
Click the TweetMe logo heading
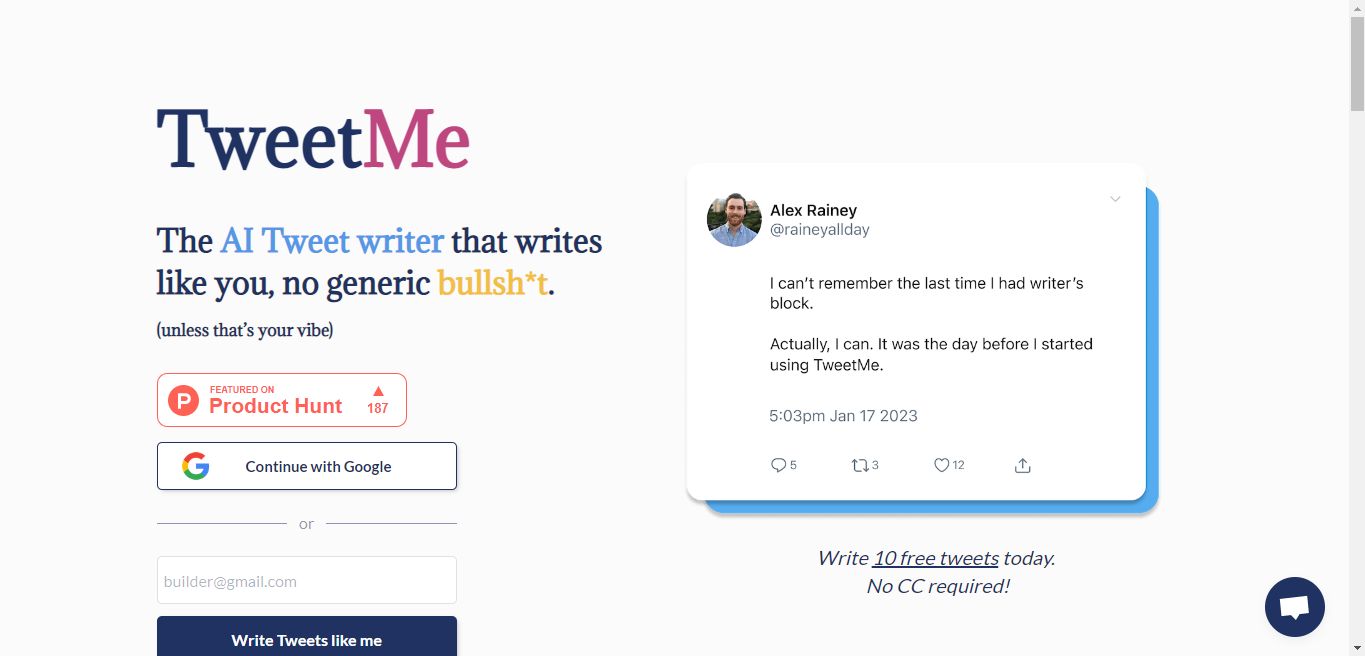[313, 138]
